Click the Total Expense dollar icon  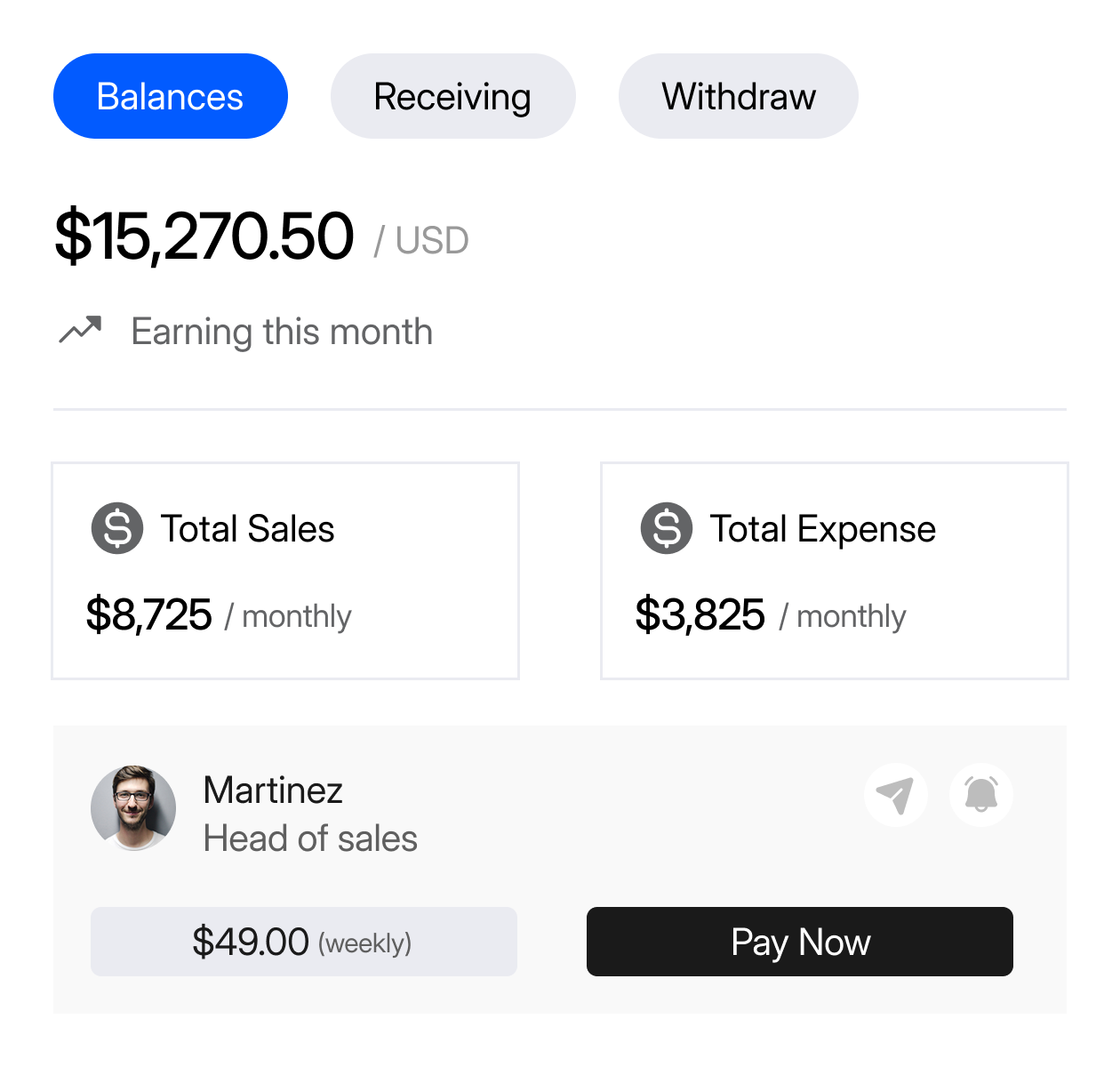(x=667, y=528)
